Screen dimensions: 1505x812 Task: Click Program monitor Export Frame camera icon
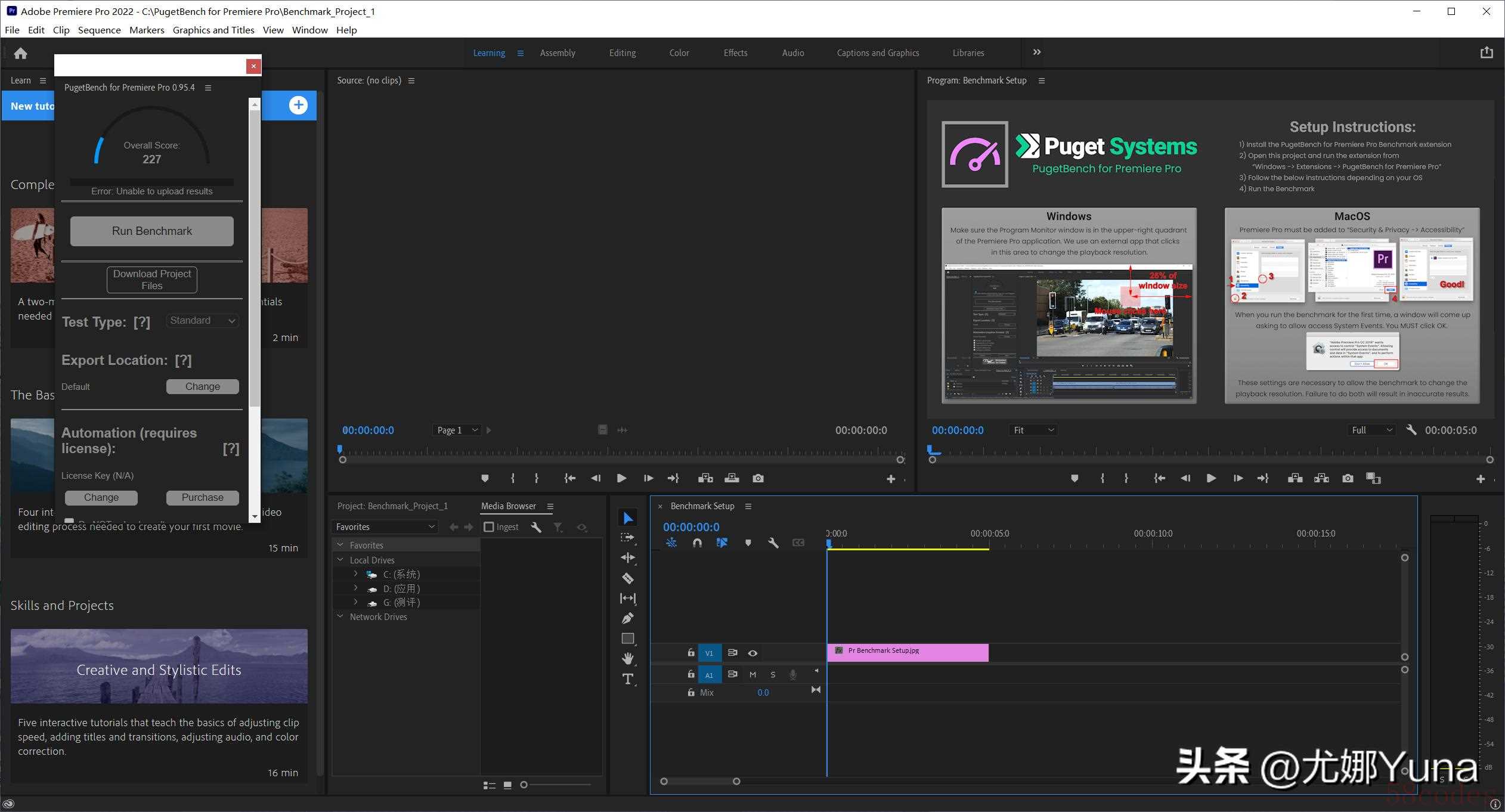point(1348,478)
